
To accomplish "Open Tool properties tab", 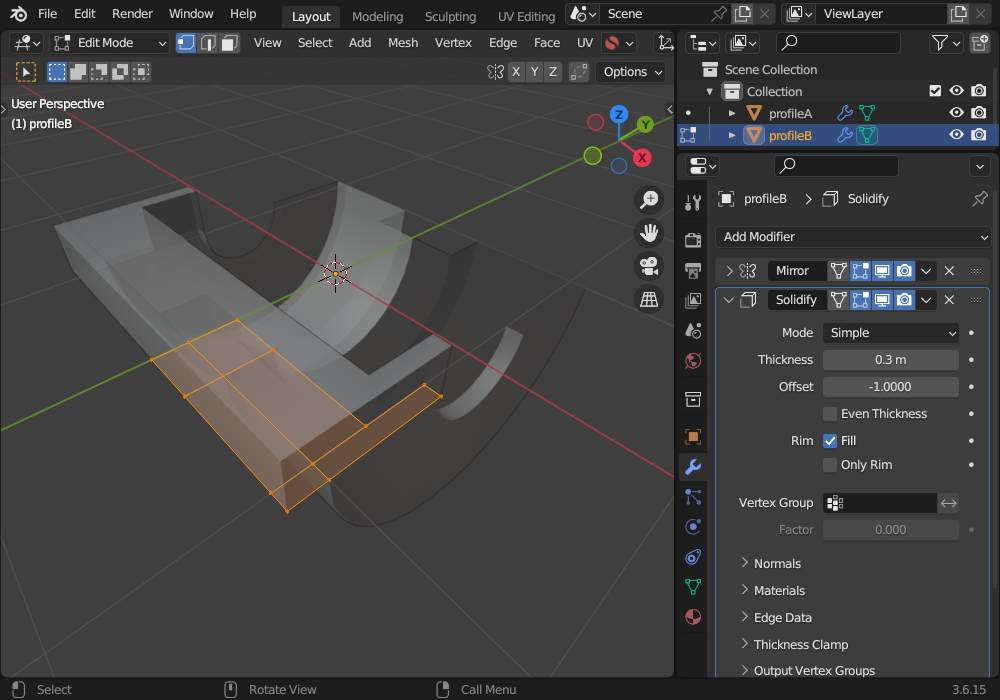I will coord(693,202).
